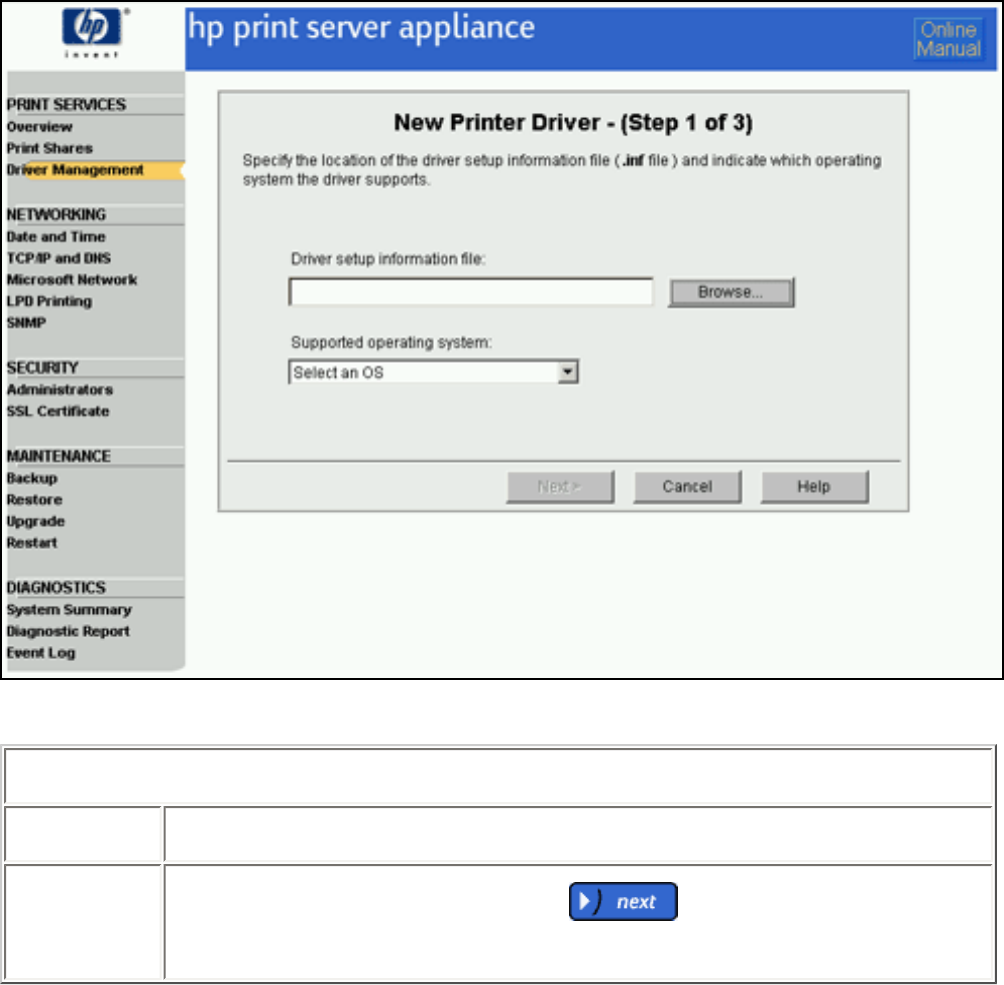Go to Print Shares
The height and width of the screenshot is (985, 1004).
[50, 148]
